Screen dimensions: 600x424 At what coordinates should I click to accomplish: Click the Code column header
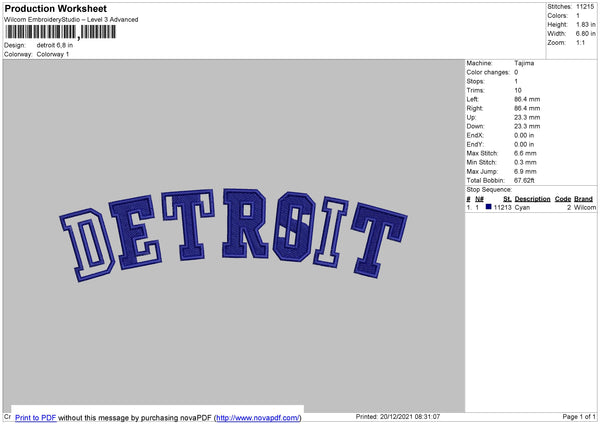(x=563, y=199)
